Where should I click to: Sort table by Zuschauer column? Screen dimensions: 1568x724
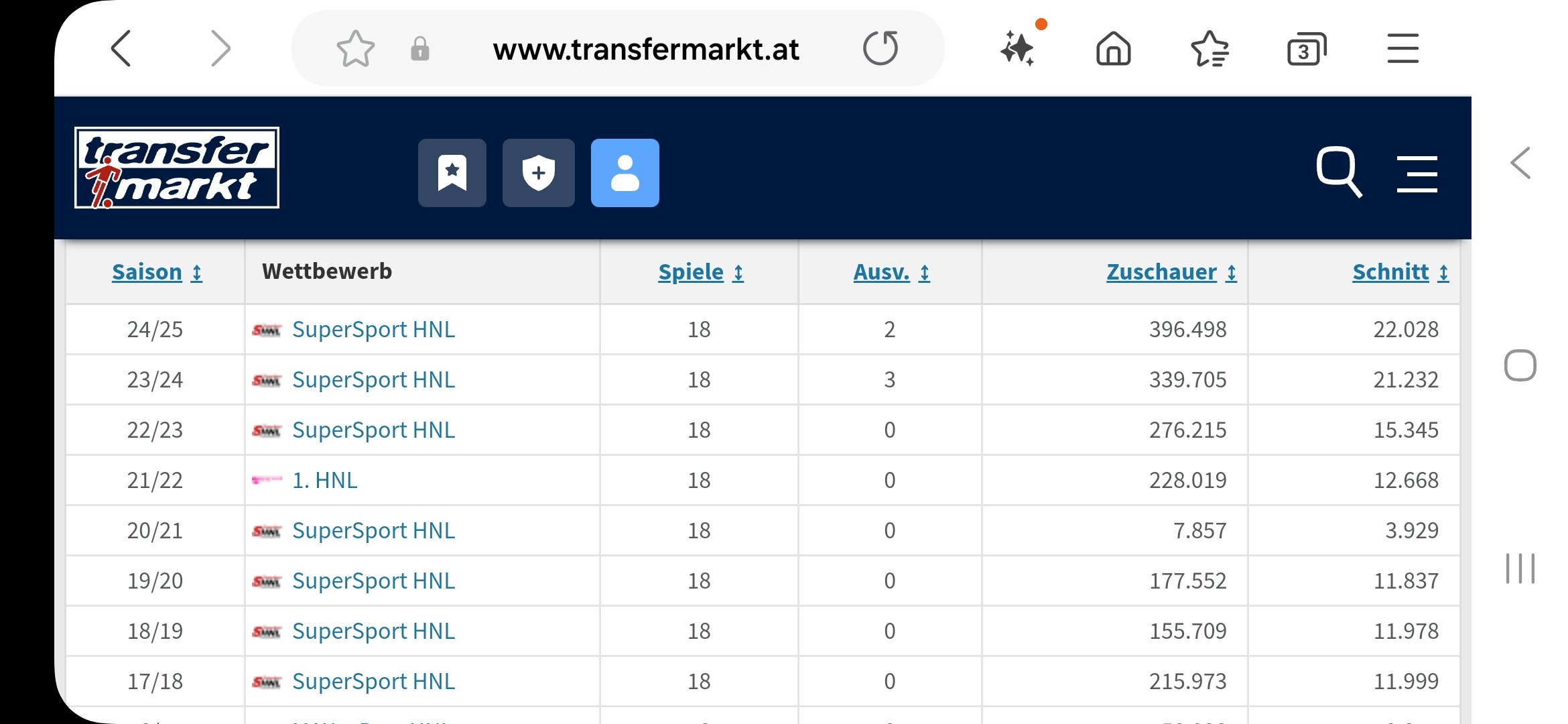coord(1171,272)
